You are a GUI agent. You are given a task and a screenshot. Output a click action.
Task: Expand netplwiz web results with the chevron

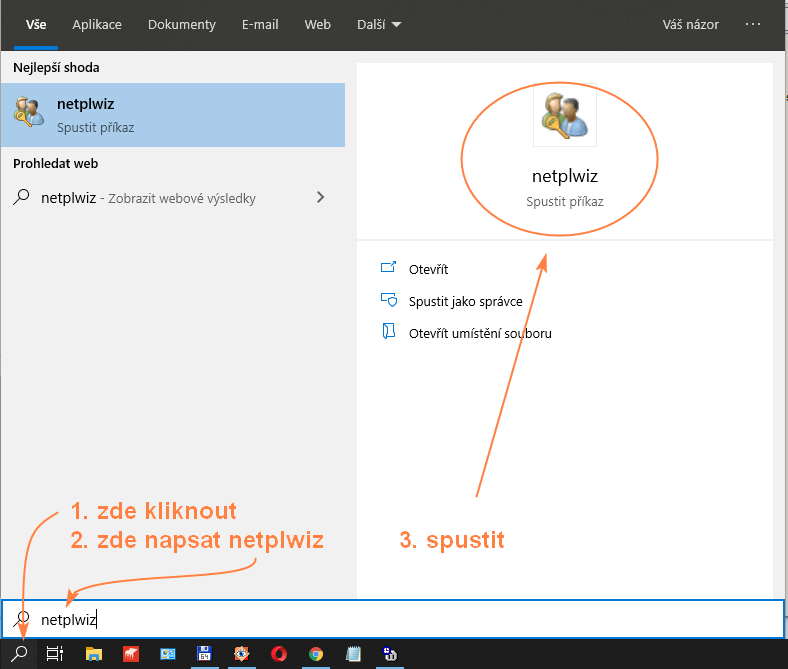point(320,197)
